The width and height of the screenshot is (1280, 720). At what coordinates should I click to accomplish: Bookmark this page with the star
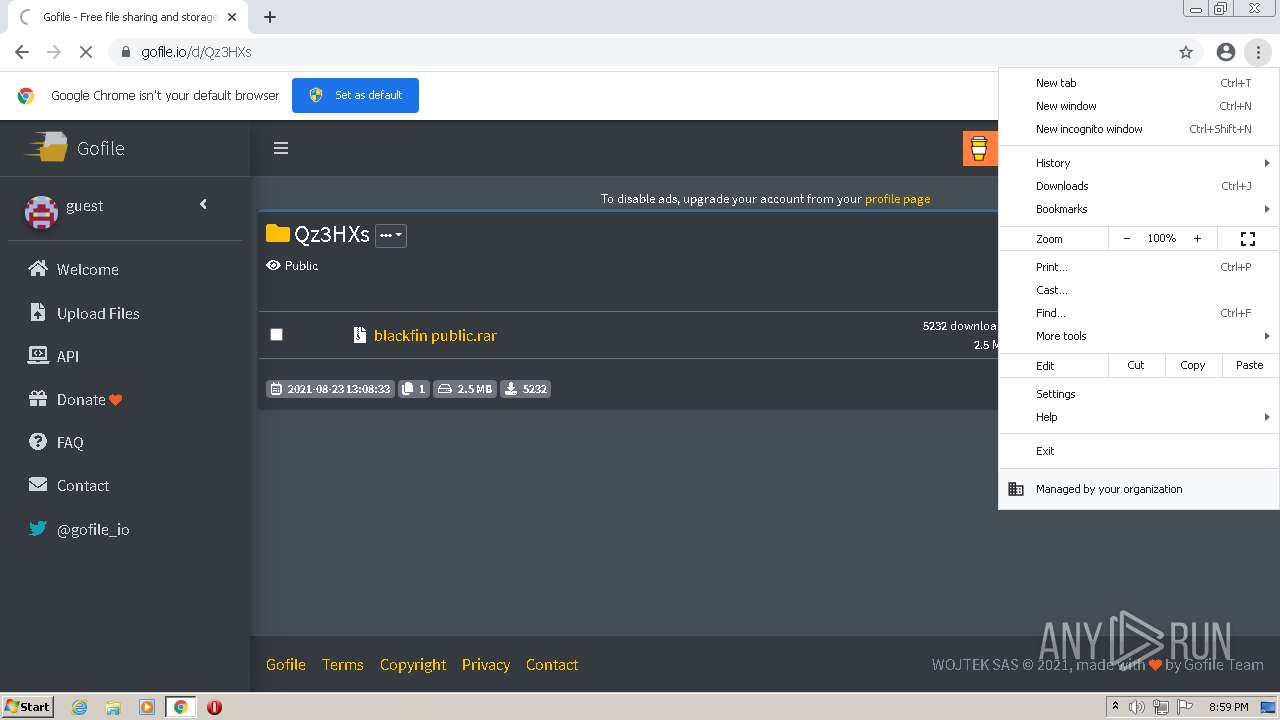[1186, 52]
